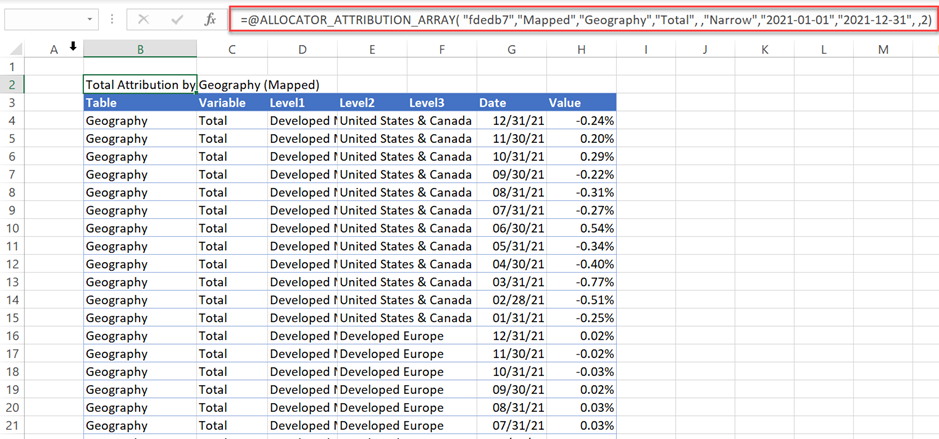Select column H header
The image size is (939, 439).
581,49
